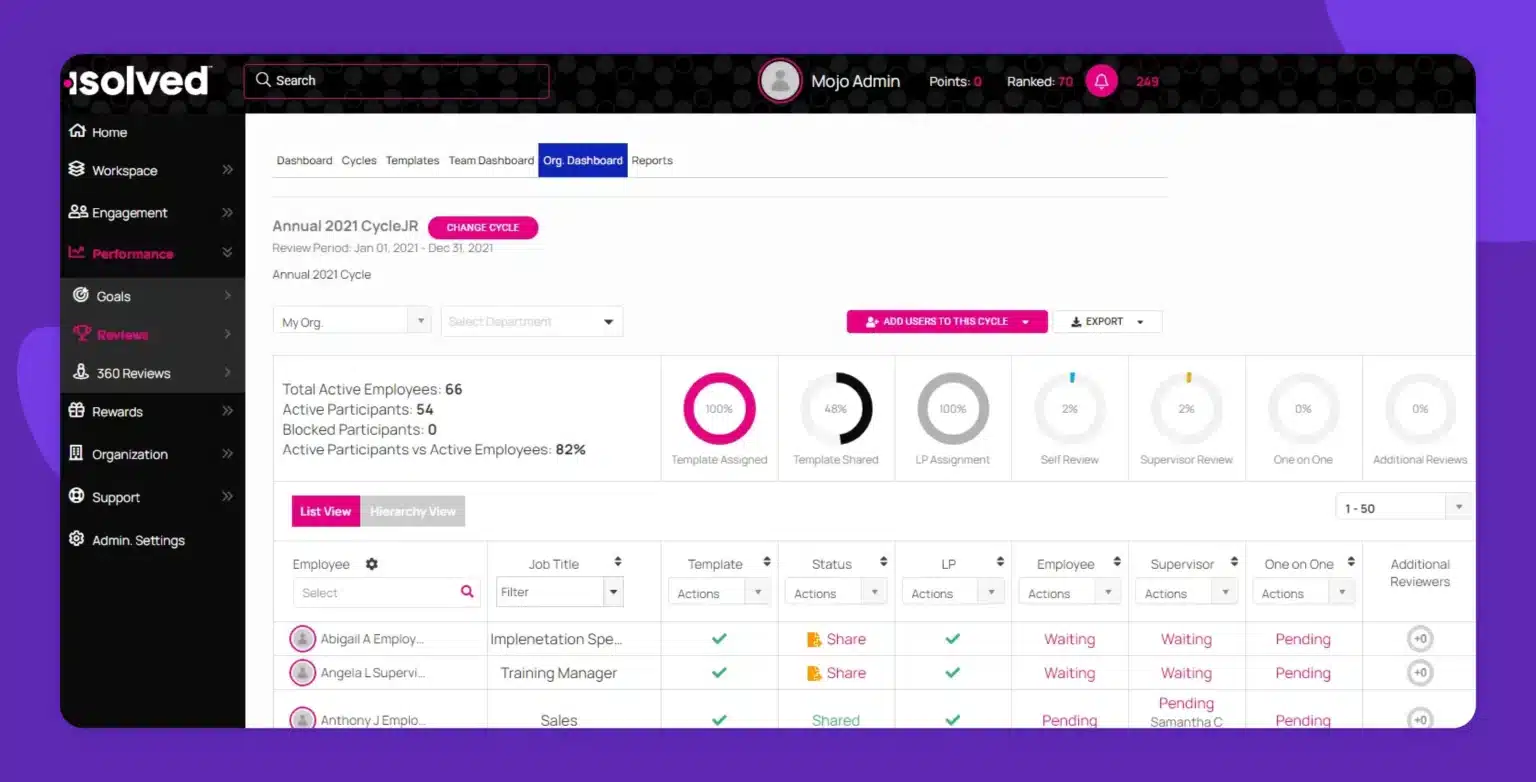Click the Template Assigned 100% ring
The height and width of the screenshot is (782, 1536).
pos(719,408)
